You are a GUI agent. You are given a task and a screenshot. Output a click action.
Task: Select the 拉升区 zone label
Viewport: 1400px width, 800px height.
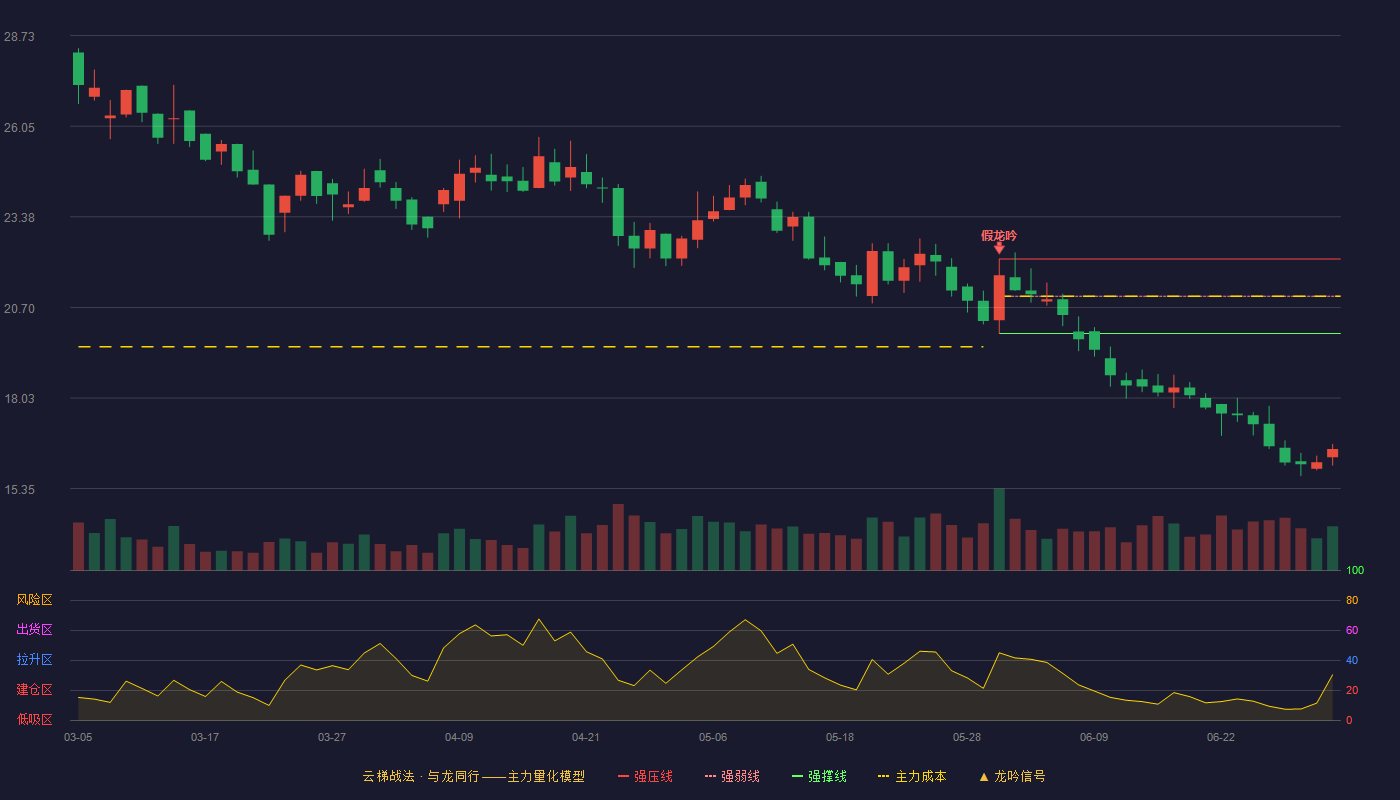(34, 660)
